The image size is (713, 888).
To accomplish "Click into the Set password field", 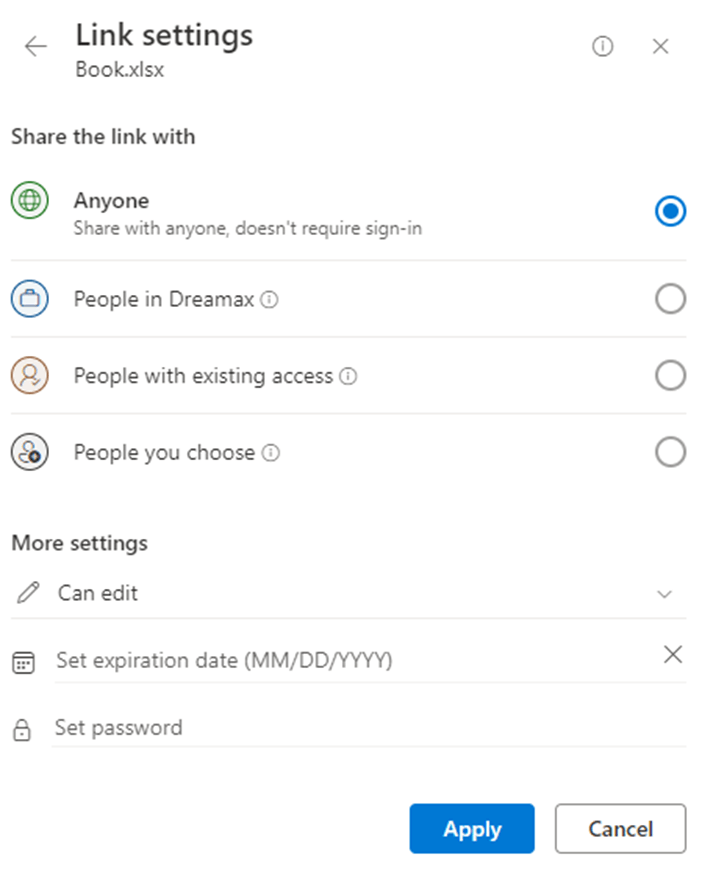I will [368, 728].
